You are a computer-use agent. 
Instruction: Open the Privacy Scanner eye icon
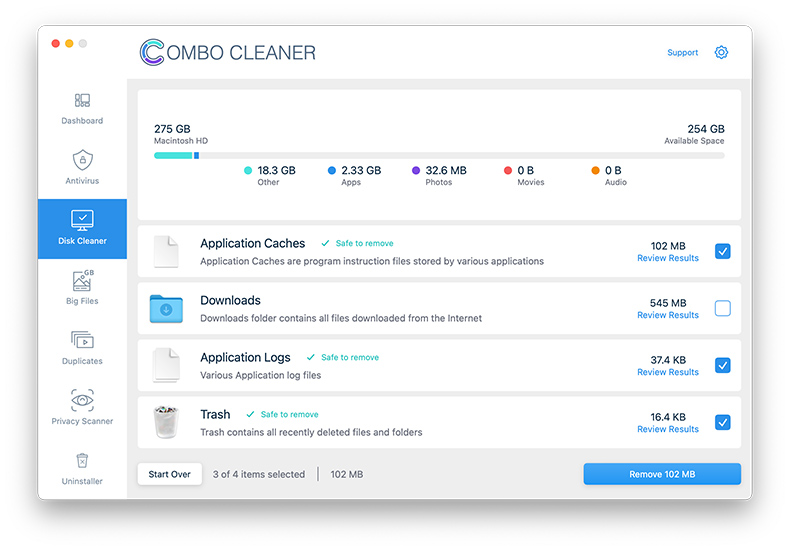[82, 400]
